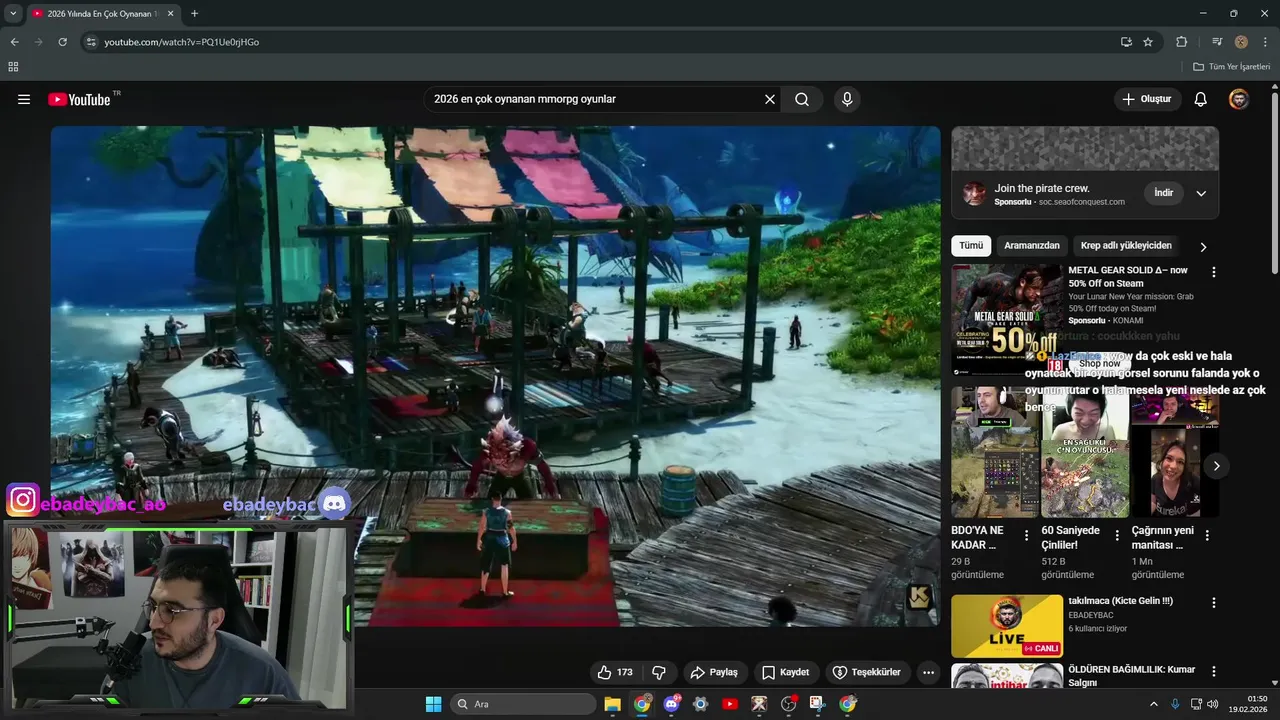Open Discord from the taskbar
This screenshot has width=1280, height=720.
tap(671, 704)
